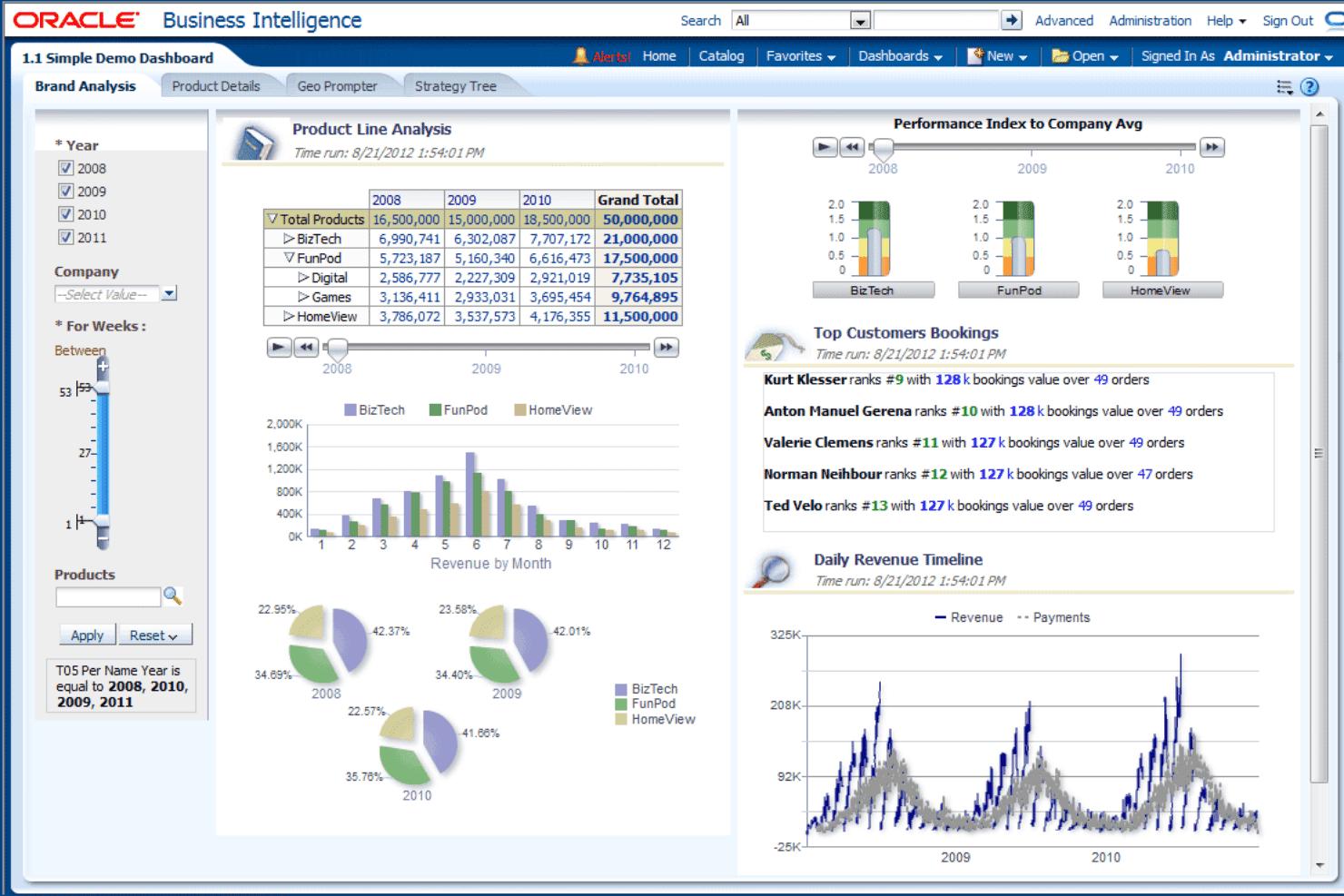Click the New document icon
The width and height of the screenshot is (1344, 896).
[x=975, y=56]
